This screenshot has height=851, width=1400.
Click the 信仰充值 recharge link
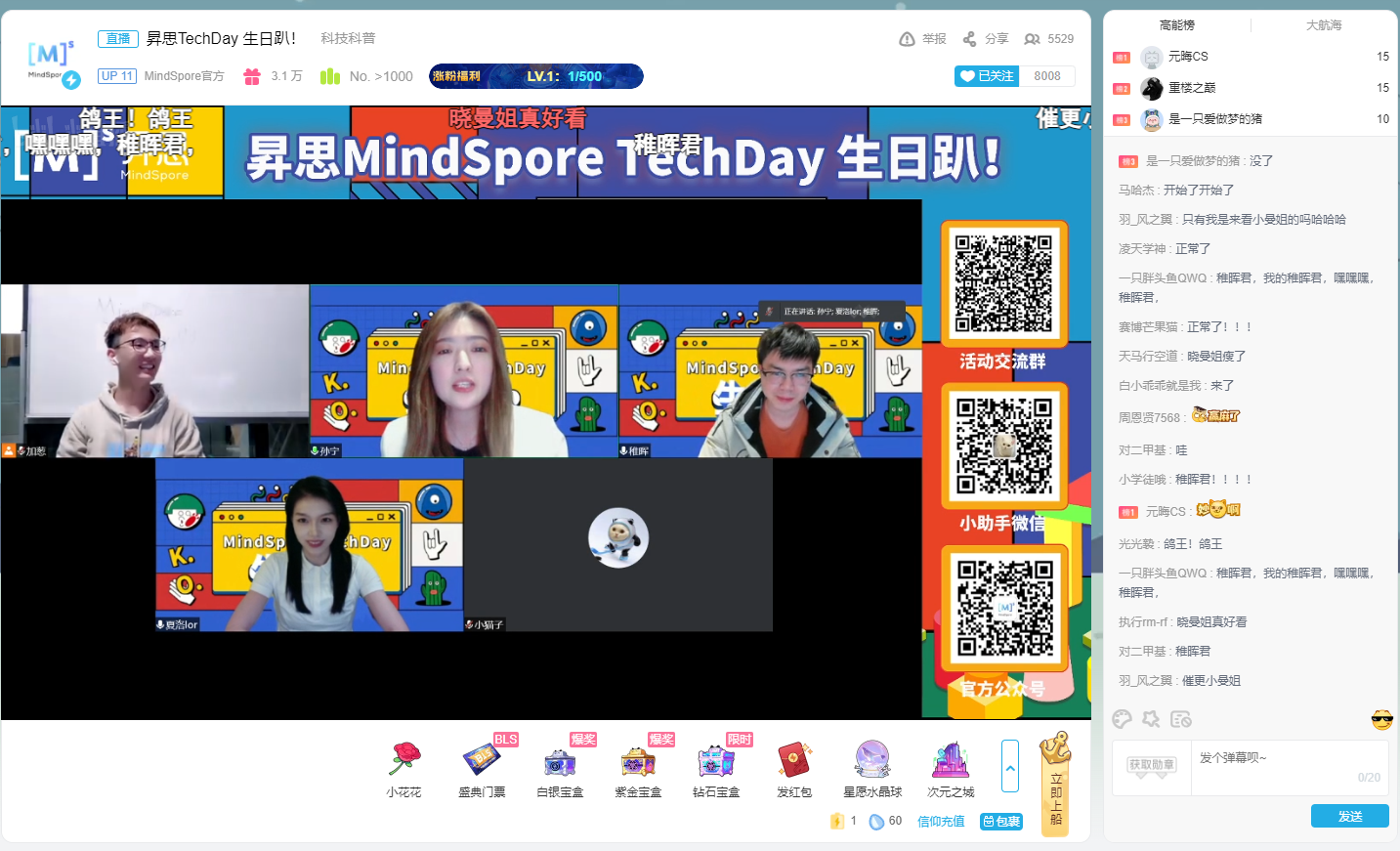coord(941,822)
